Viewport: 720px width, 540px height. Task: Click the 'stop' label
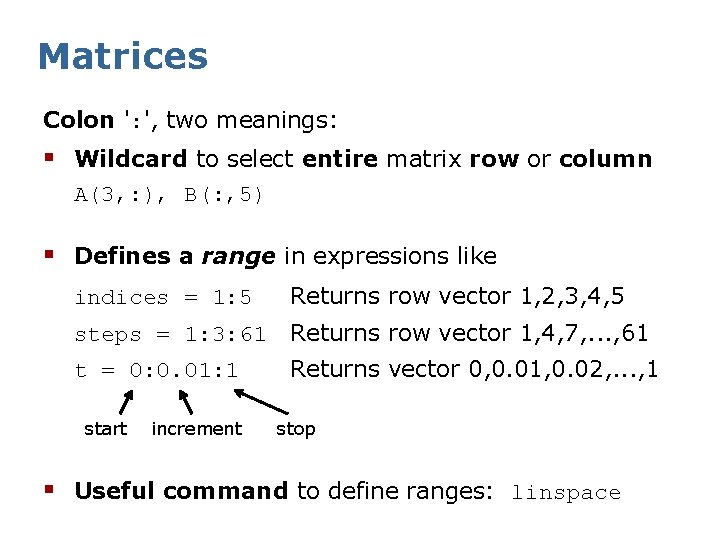296,430
